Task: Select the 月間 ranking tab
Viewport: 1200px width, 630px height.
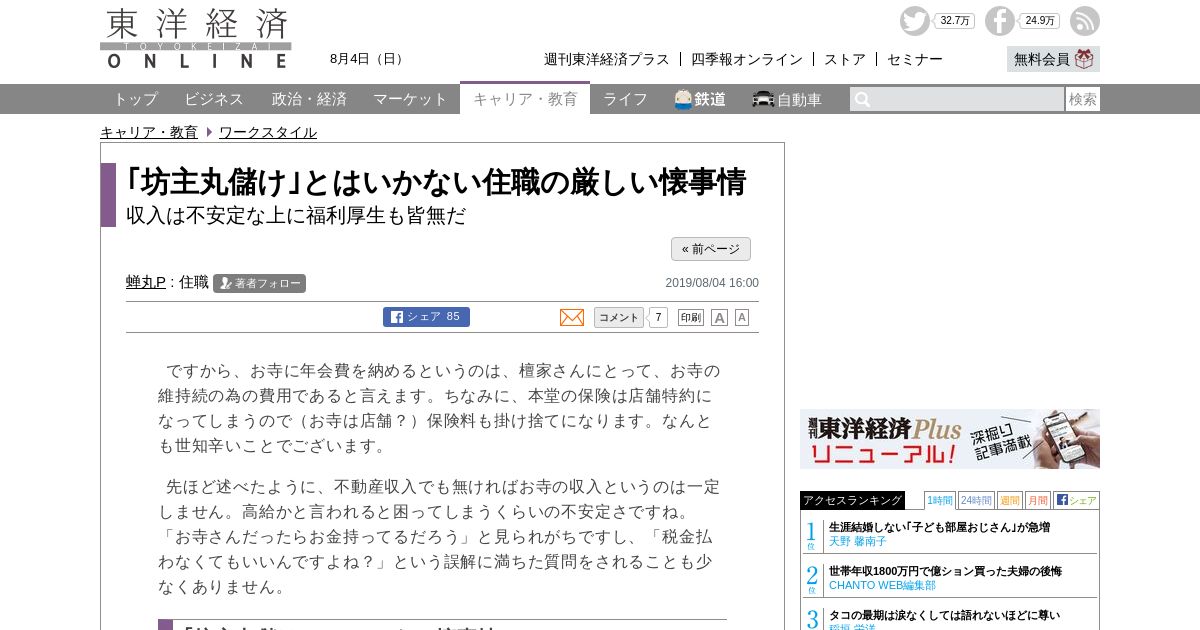Action: coord(1038,500)
